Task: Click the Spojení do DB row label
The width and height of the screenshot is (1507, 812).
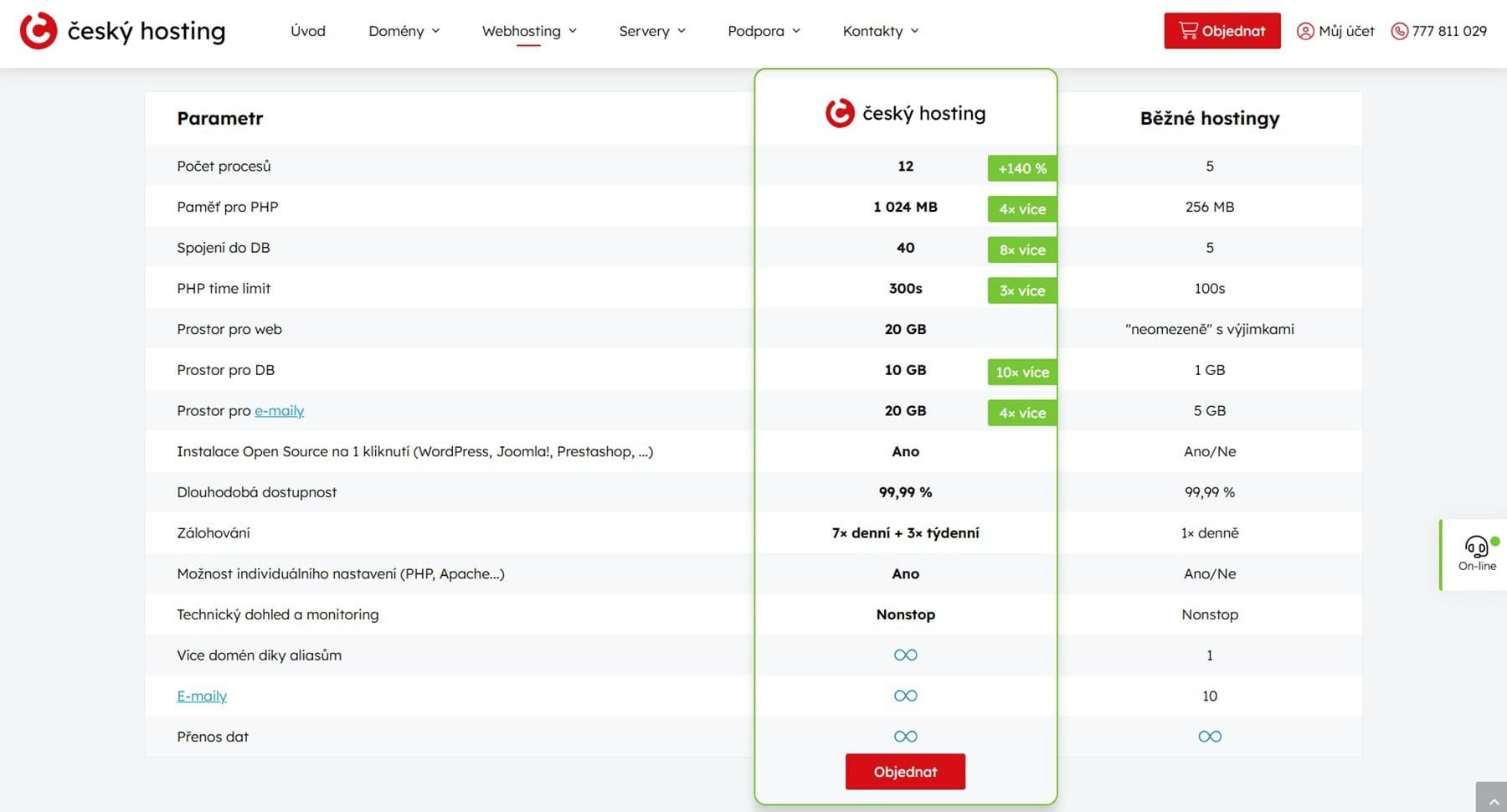Action: [x=224, y=248]
